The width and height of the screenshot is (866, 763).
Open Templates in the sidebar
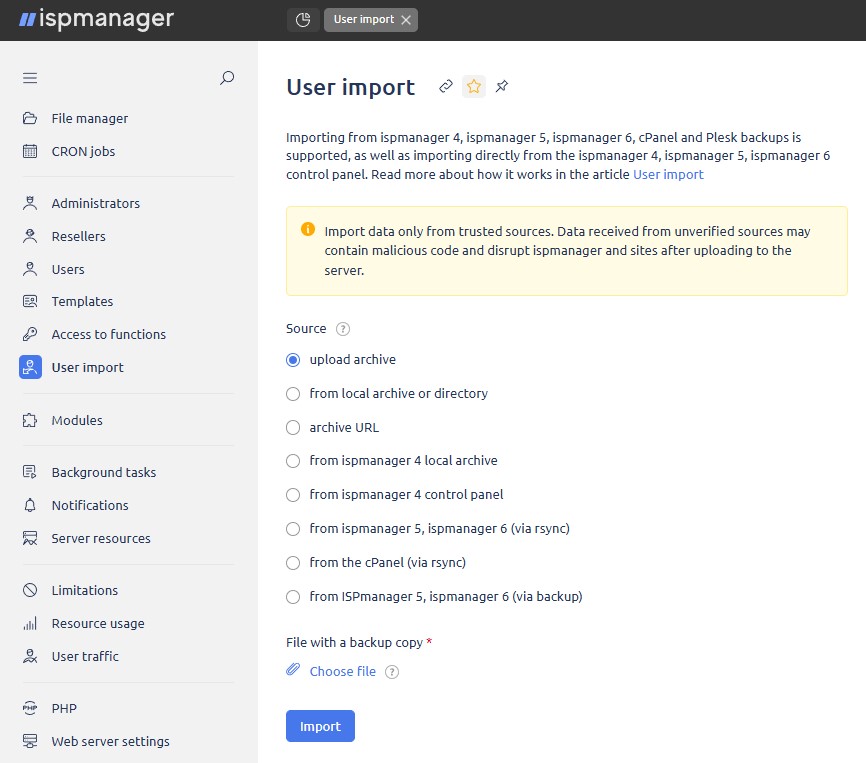point(82,301)
